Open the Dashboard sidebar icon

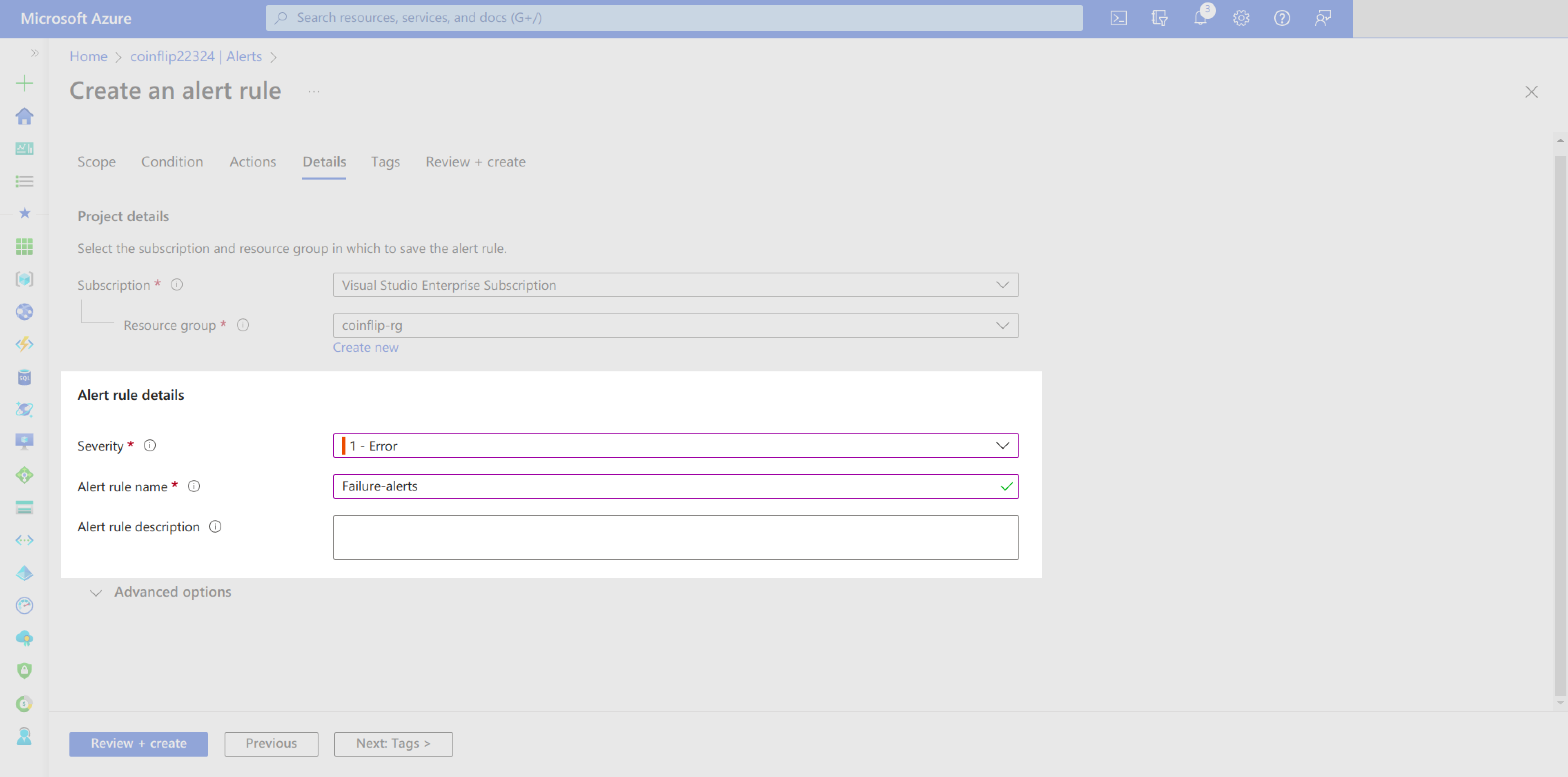(24, 149)
